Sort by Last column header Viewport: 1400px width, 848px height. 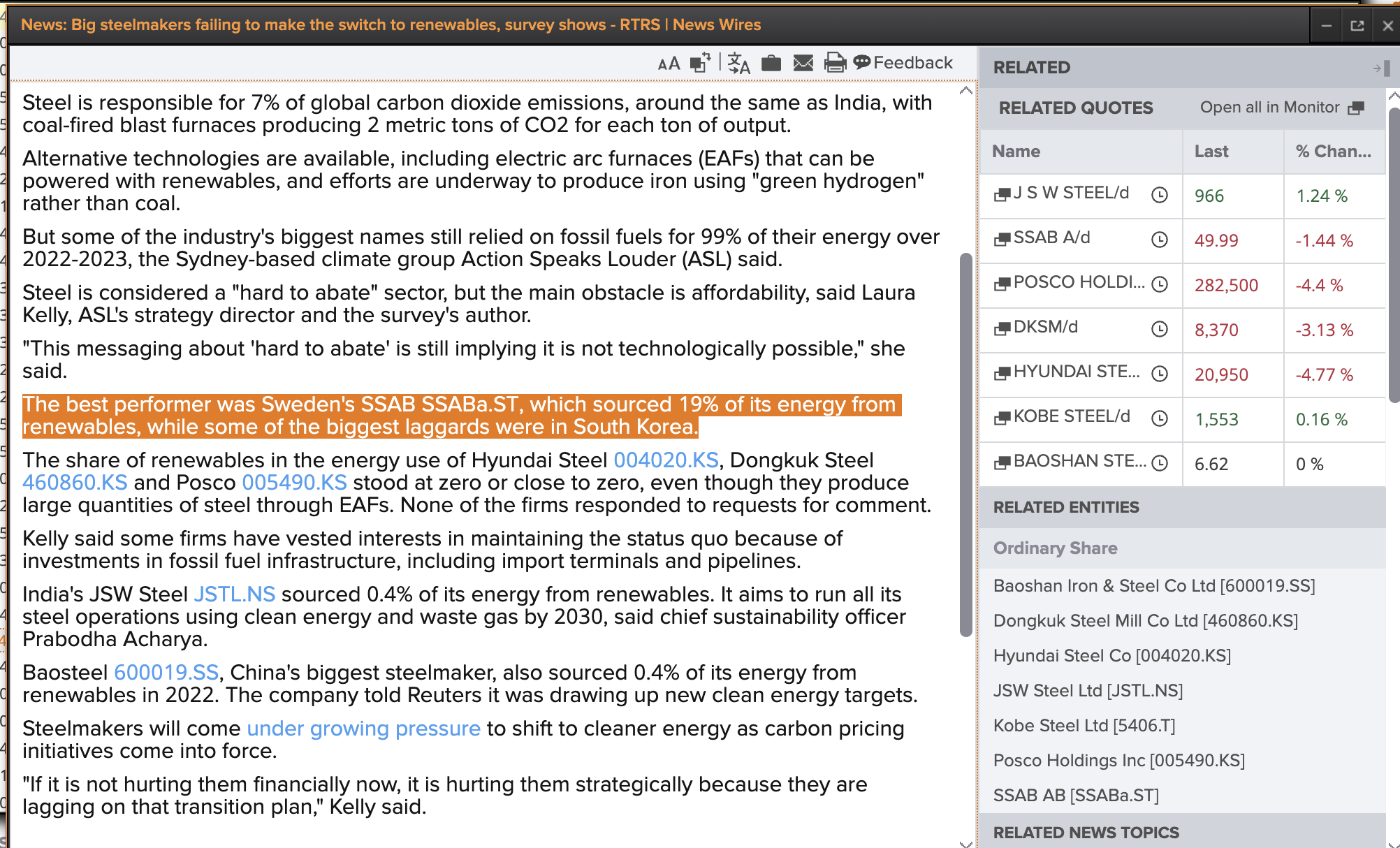point(1233,152)
